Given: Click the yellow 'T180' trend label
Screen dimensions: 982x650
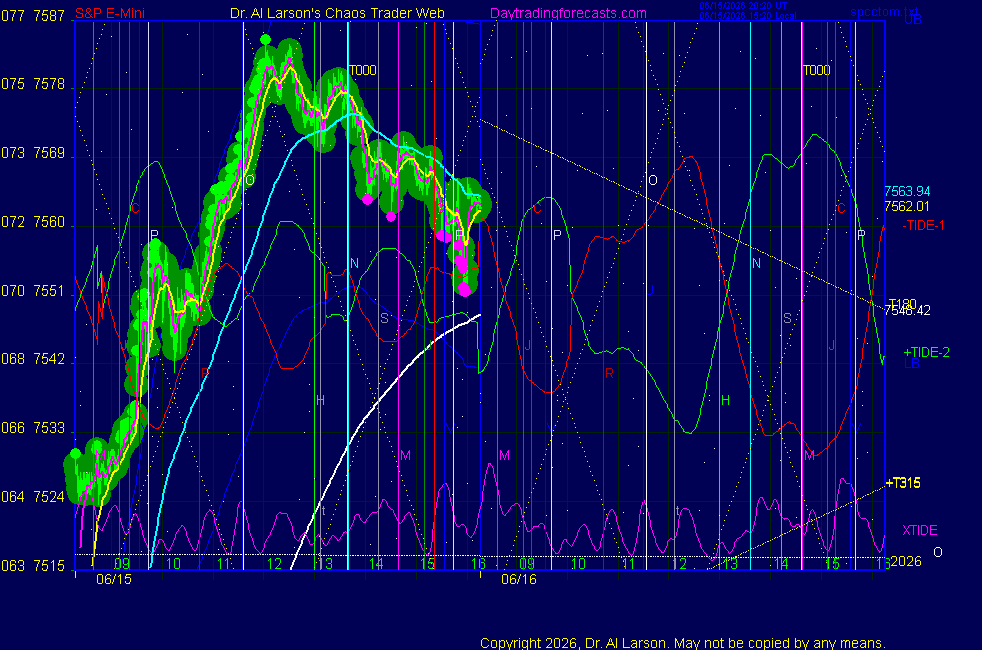Looking at the screenshot, I should 902,303.
